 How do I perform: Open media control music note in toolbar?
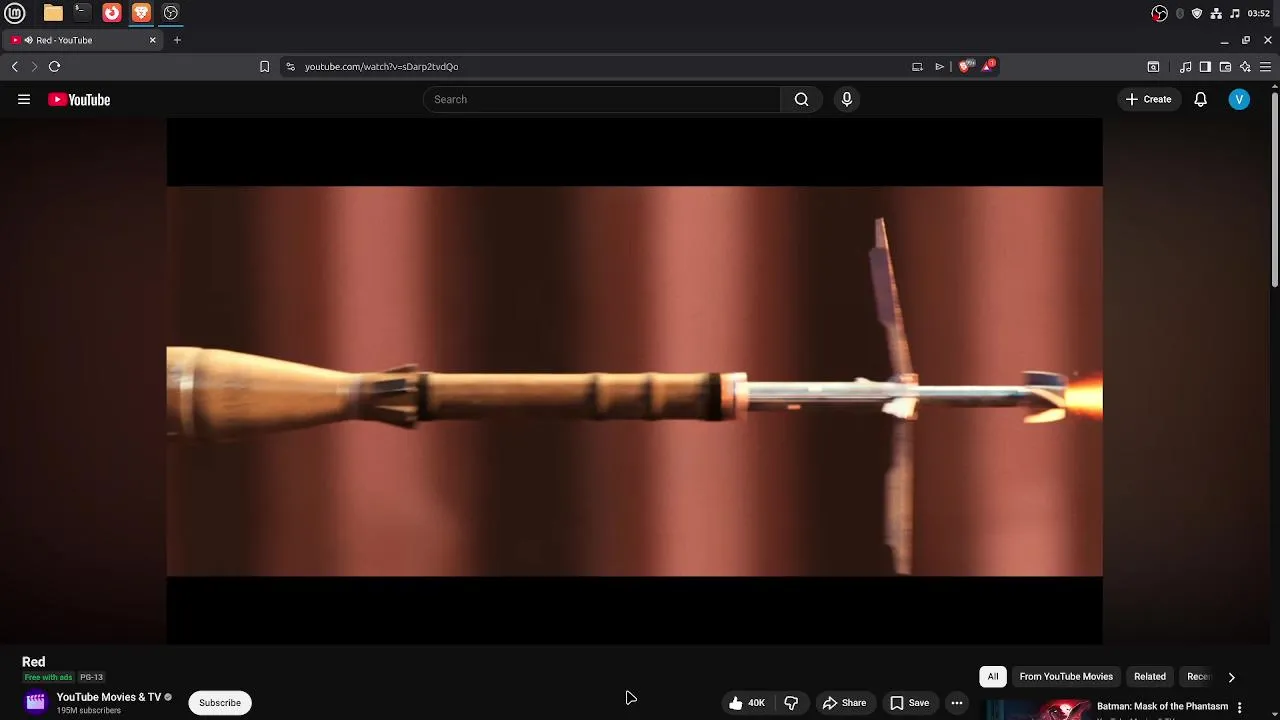1185,67
